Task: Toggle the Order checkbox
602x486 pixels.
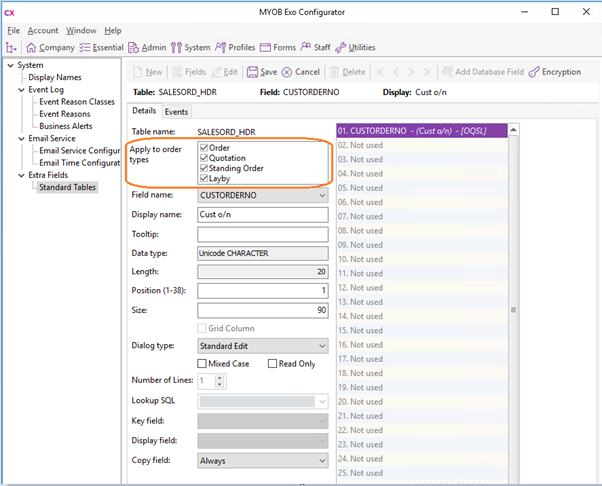Action: [204, 148]
